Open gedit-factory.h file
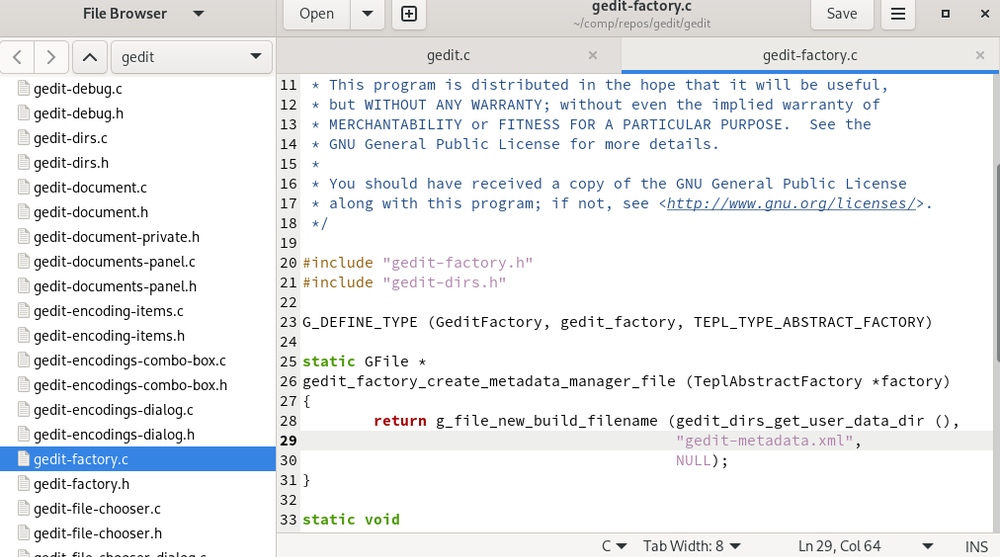Screen dimensions: 1000x557 click(x=82, y=484)
